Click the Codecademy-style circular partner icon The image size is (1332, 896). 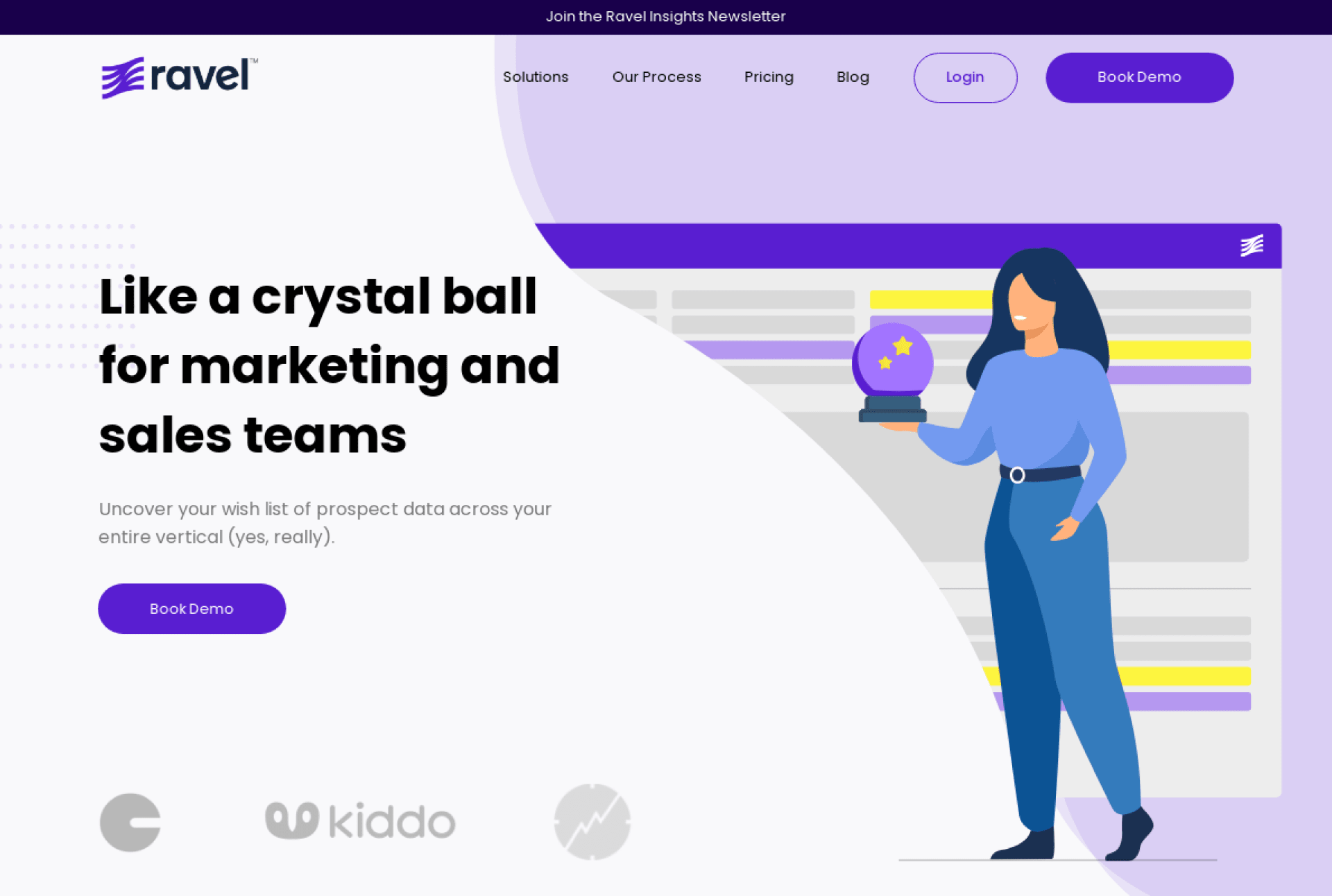pyautogui.click(x=129, y=821)
